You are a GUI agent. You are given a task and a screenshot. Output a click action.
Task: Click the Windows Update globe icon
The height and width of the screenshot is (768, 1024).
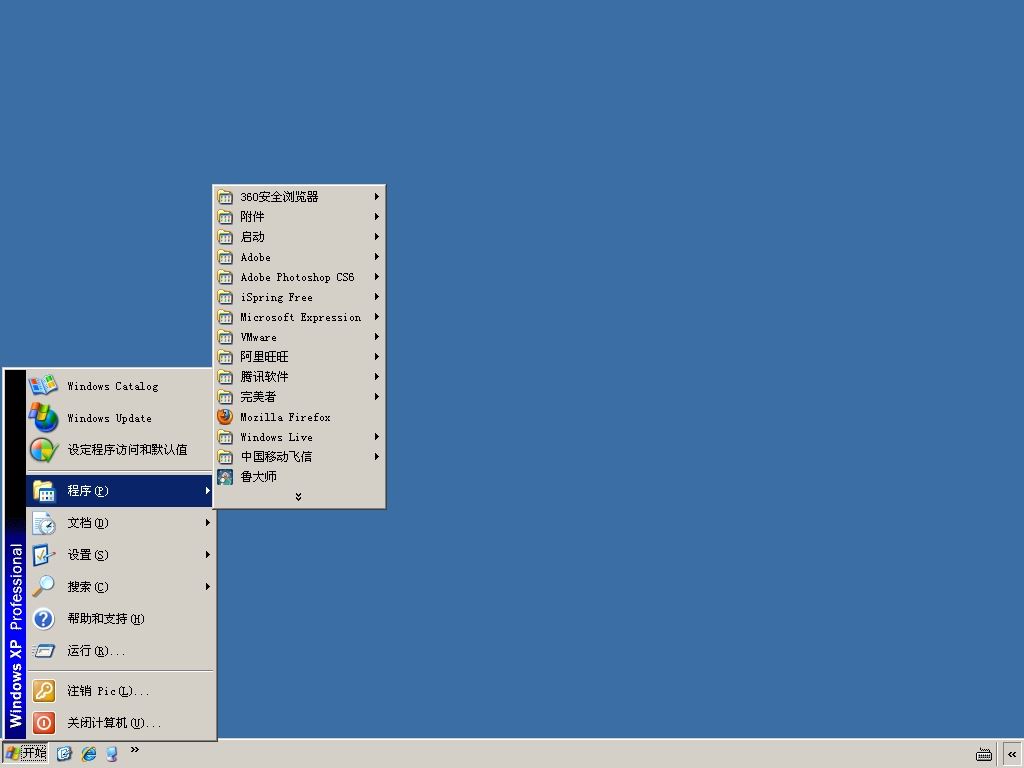pyautogui.click(x=43, y=417)
